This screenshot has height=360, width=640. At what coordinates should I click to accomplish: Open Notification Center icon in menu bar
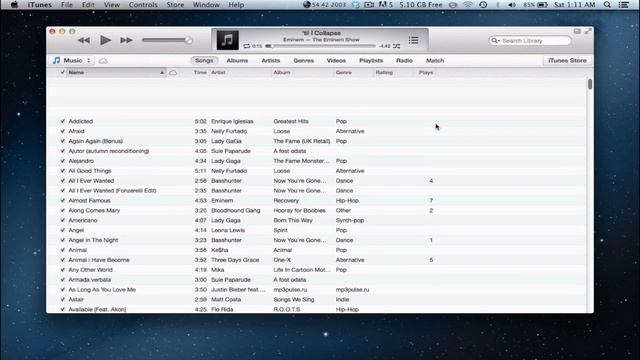pos(623,5)
